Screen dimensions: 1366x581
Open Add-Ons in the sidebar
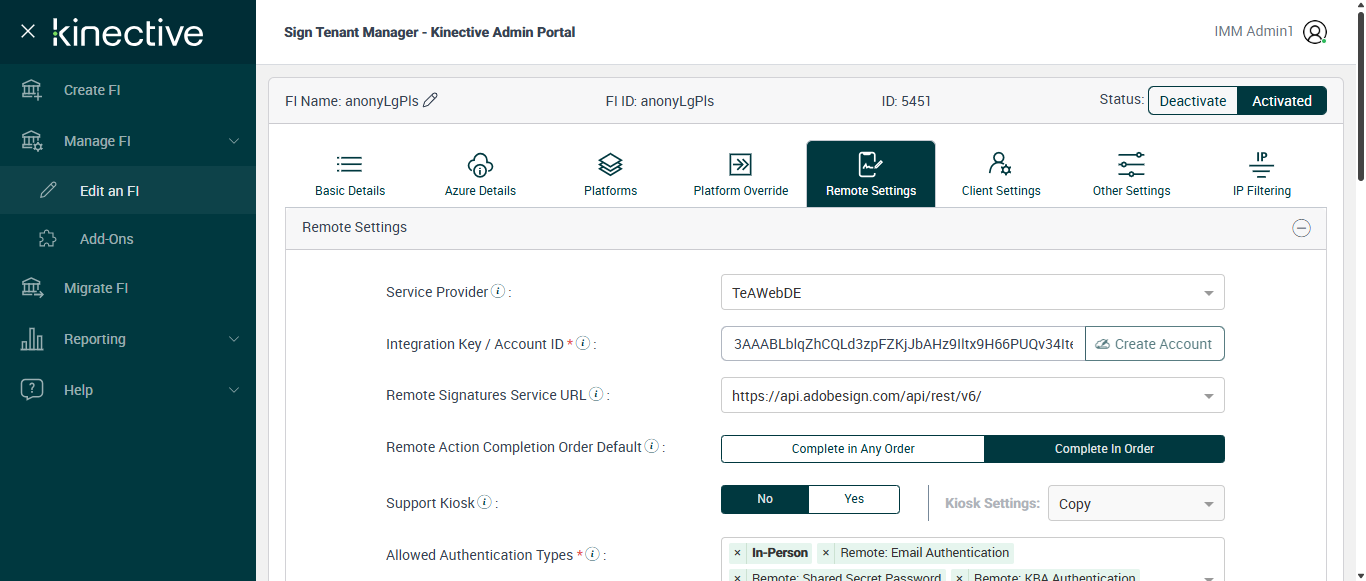coord(106,239)
